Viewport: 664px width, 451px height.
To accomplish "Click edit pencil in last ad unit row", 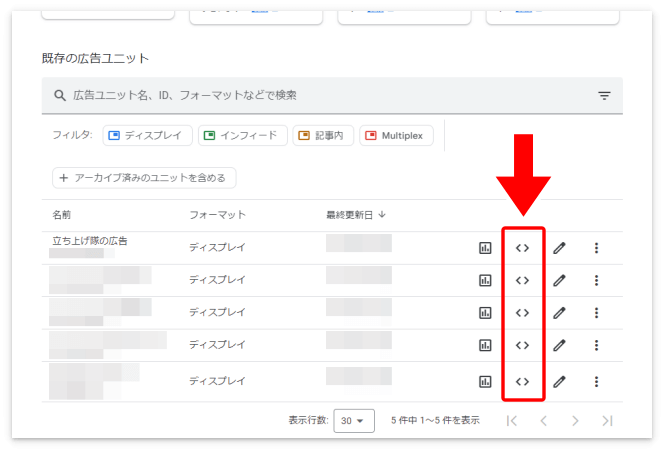I will pos(559,382).
